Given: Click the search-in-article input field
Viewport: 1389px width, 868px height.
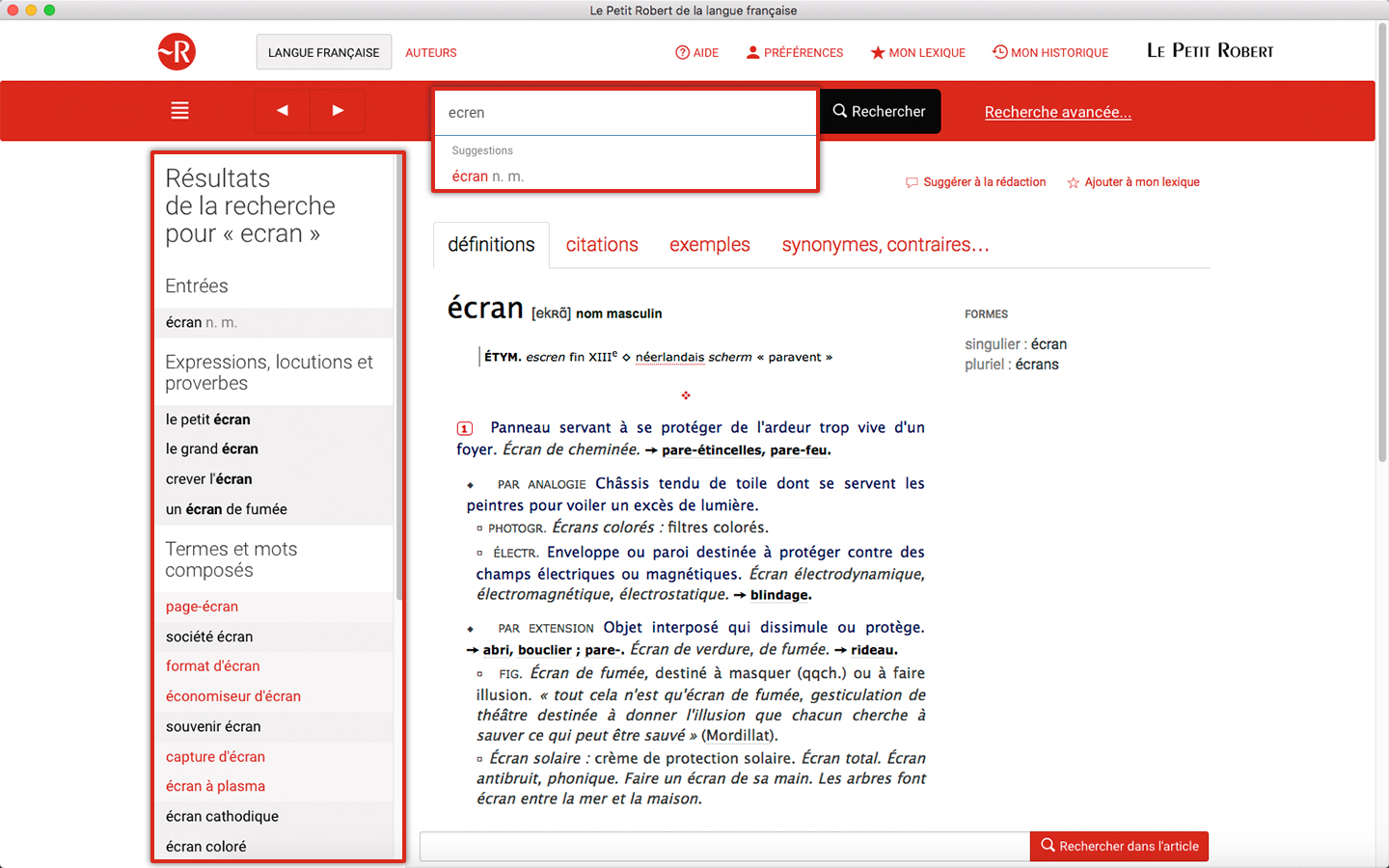Looking at the screenshot, I should pos(724,847).
